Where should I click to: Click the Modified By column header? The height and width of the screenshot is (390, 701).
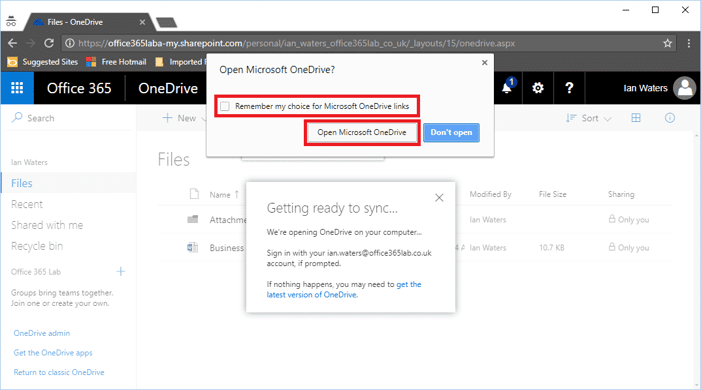pos(490,194)
